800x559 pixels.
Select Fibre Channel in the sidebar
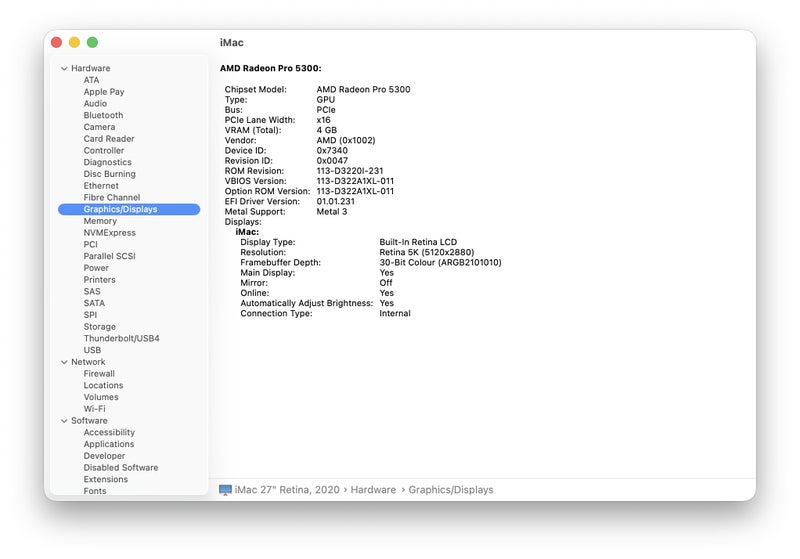point(112,197)
